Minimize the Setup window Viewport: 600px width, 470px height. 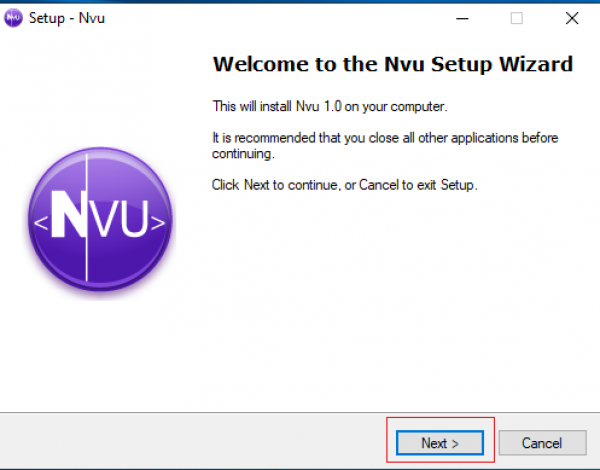461,17
